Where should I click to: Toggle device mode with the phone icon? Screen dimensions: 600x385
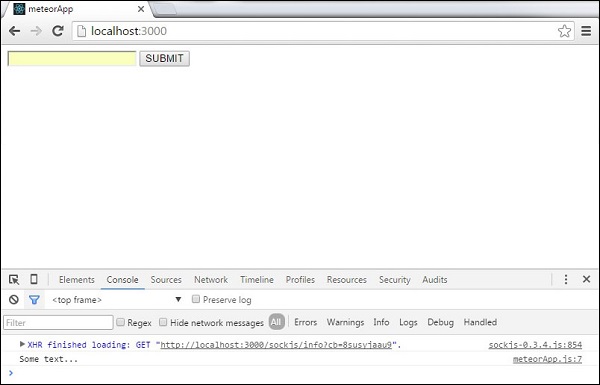(34, 279)
